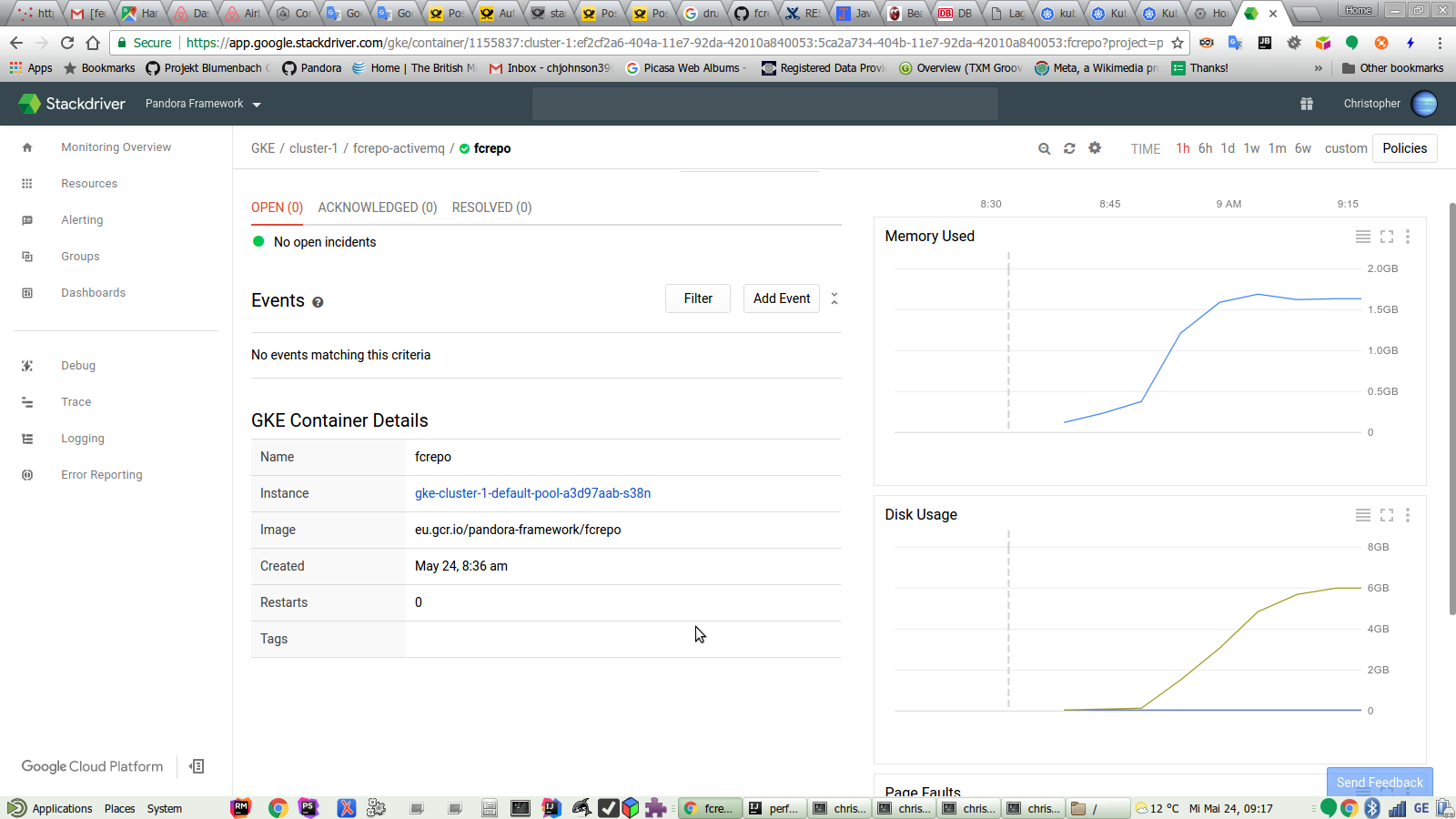Select the 1w time range

(x=1252, y=148)
